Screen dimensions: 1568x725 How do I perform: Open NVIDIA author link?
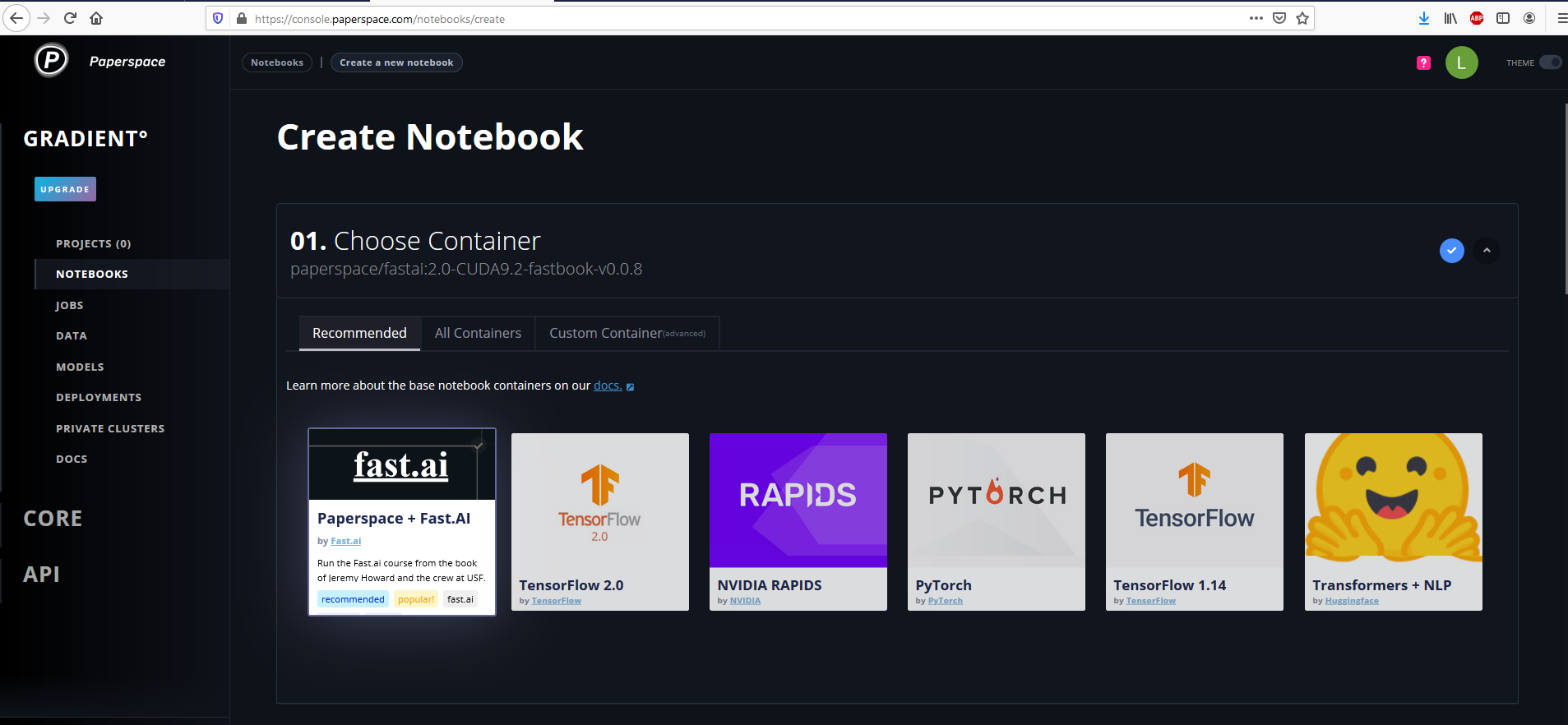pos(745,601)
